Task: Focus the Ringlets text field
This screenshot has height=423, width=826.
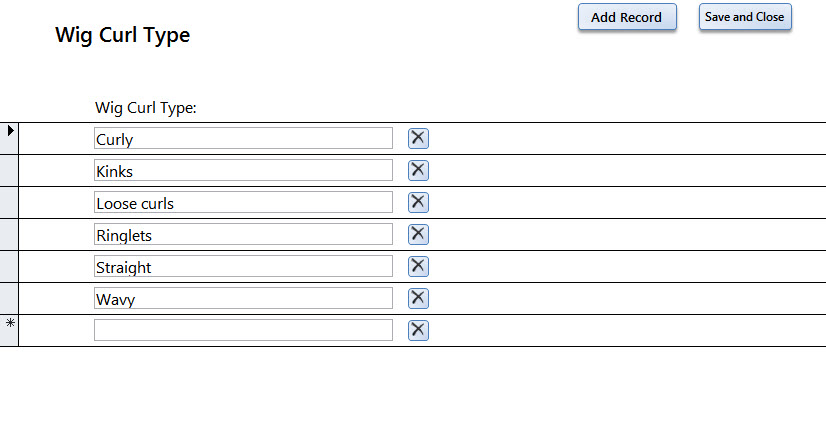Action: pos(243,234)
